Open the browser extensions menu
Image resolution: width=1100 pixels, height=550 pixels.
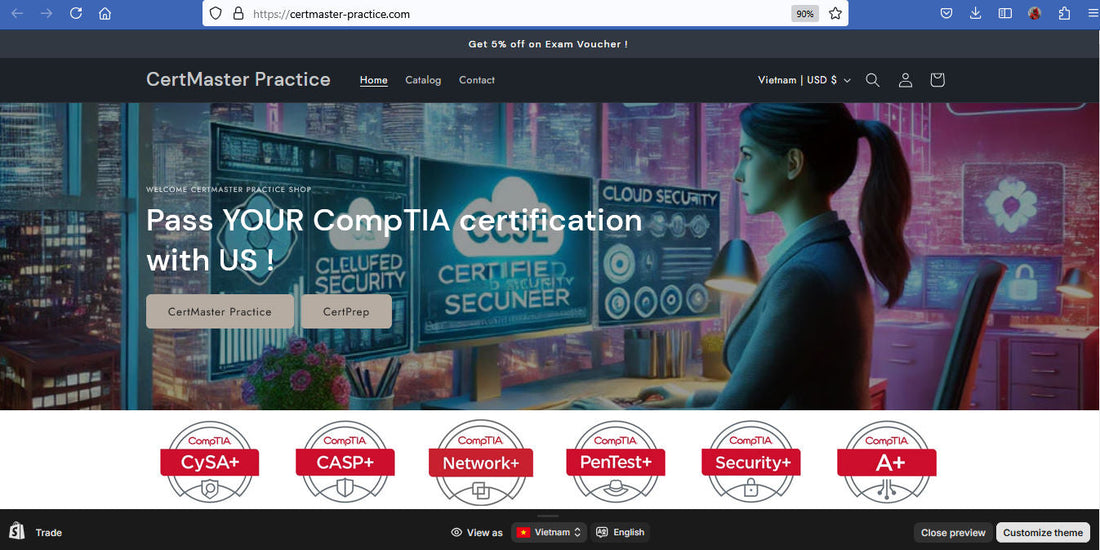tap(1064, 13)
